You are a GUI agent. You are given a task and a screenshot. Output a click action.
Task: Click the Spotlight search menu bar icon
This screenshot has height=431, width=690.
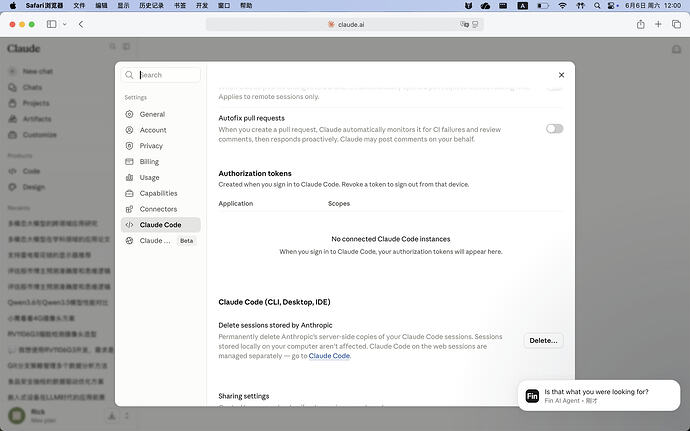tap(597, 6)
